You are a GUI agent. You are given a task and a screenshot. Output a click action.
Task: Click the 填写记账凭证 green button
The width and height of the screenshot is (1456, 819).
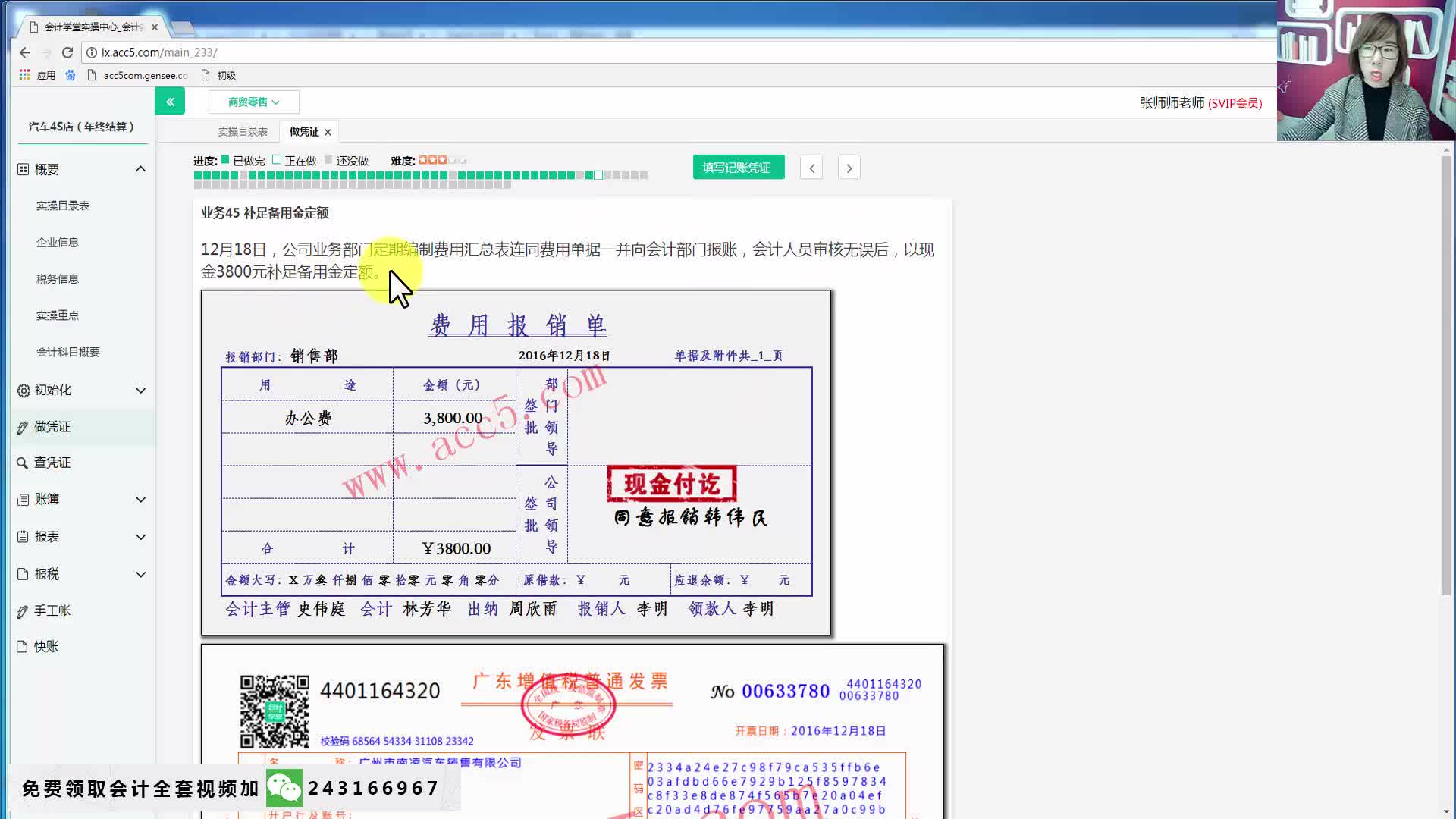click(738, 167)
